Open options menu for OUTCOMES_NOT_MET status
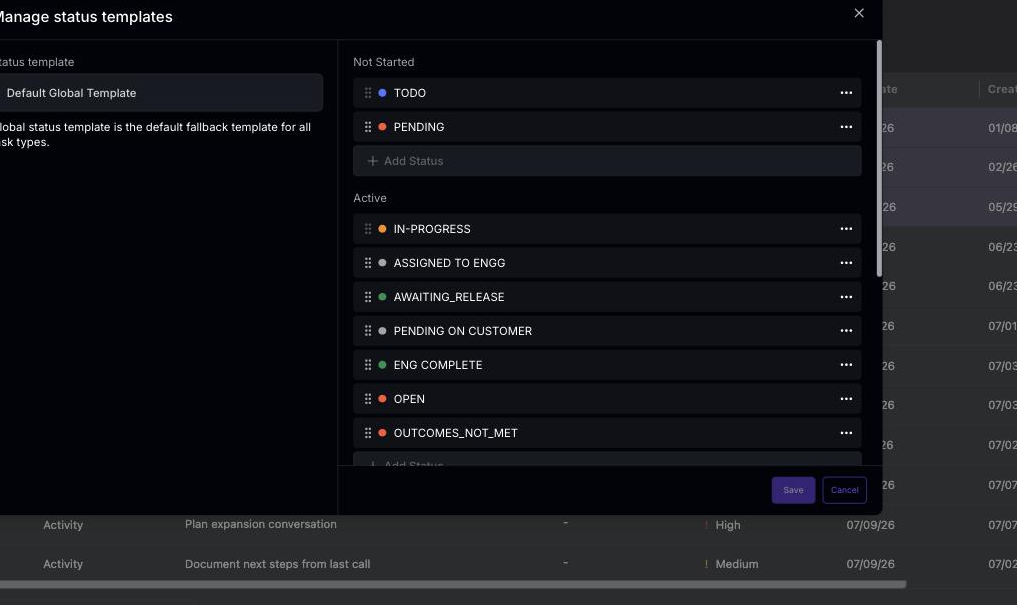 tap(846, 433)
